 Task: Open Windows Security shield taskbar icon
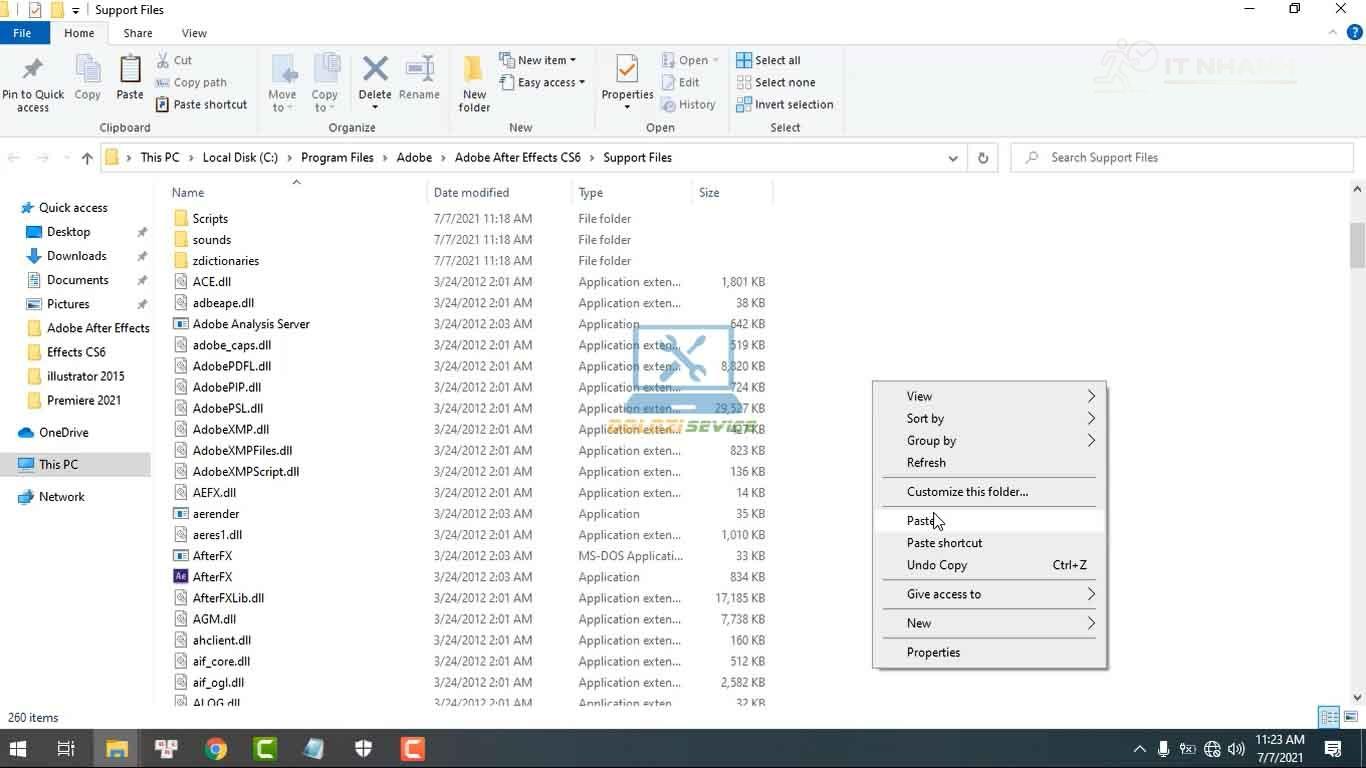(364, 748)
